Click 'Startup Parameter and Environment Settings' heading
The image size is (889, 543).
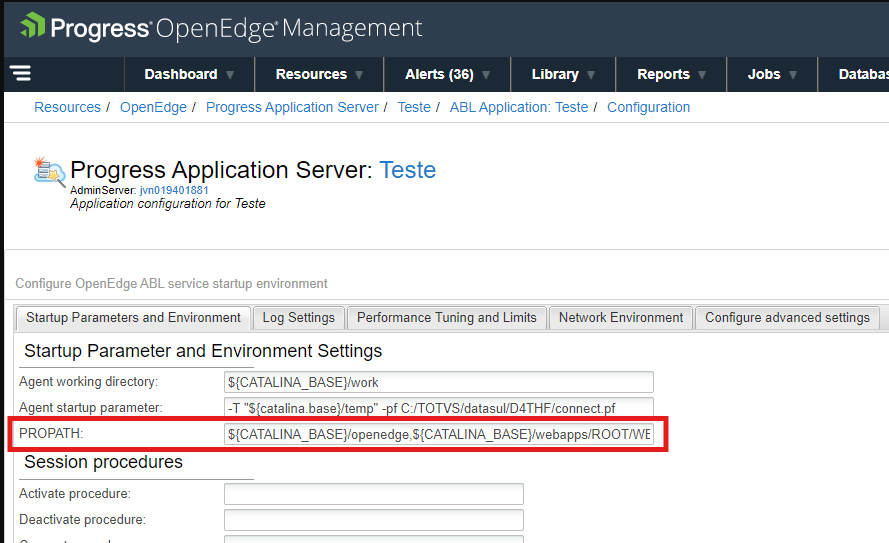point(203,351)
